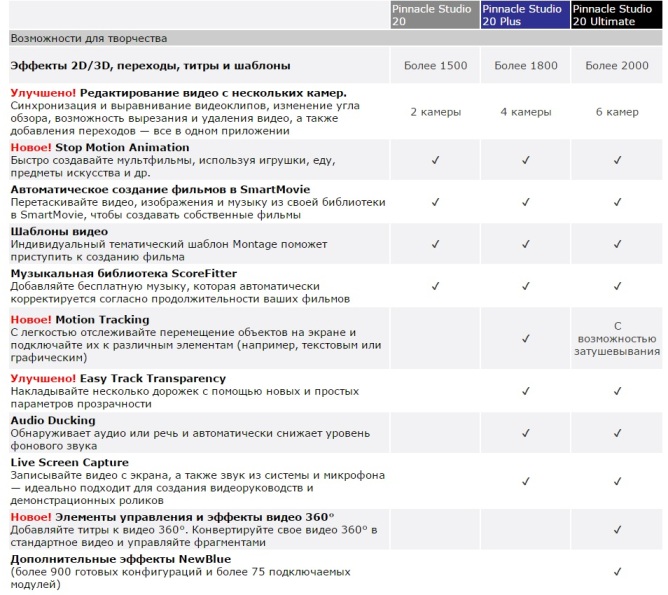Select the Pinnacle Studio 20 Plus column header
The height and width of the screenshot is (595, 668).
(524, 14)
